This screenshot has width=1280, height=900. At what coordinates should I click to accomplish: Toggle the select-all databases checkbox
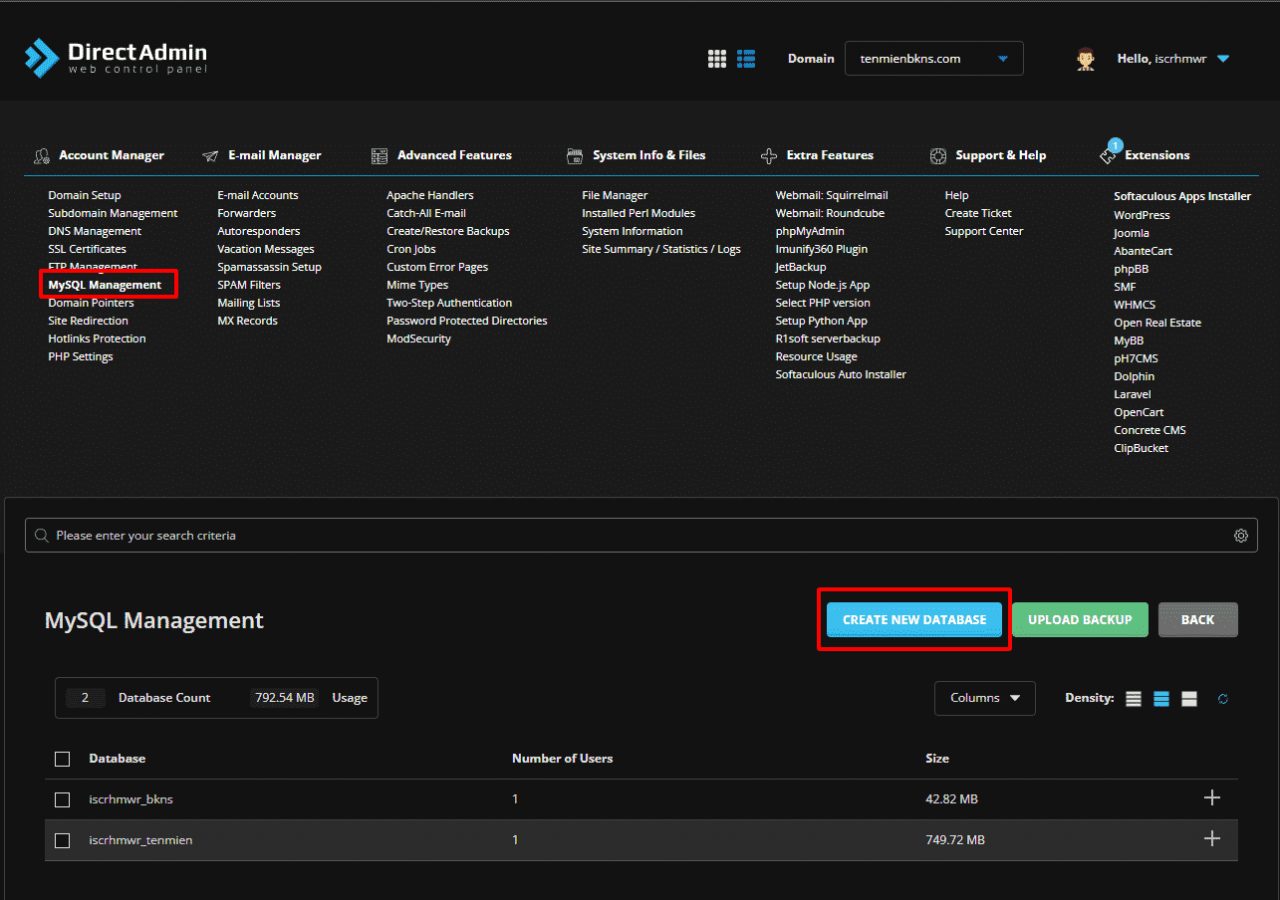(62, 759)
